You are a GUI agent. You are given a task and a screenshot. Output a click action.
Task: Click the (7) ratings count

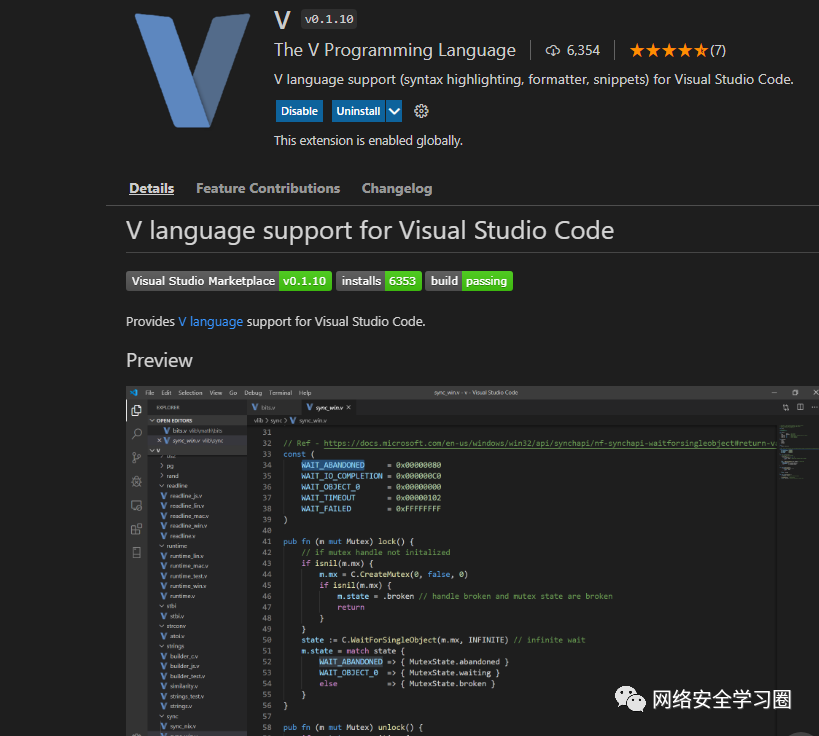718,51
